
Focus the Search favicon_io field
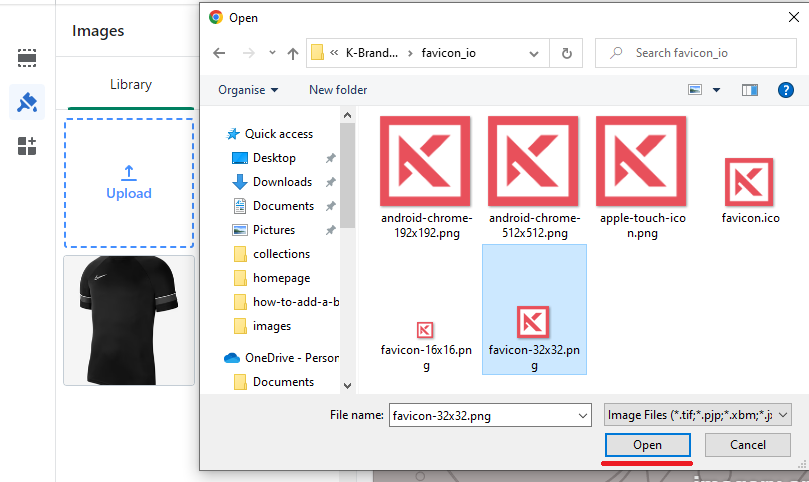(x=695, y=53)
